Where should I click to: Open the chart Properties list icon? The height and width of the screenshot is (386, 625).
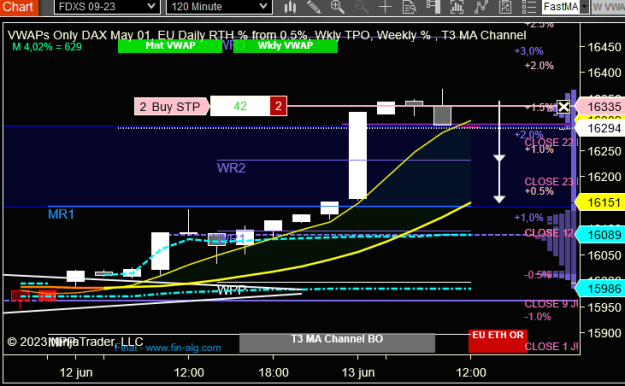coord(529,7)
